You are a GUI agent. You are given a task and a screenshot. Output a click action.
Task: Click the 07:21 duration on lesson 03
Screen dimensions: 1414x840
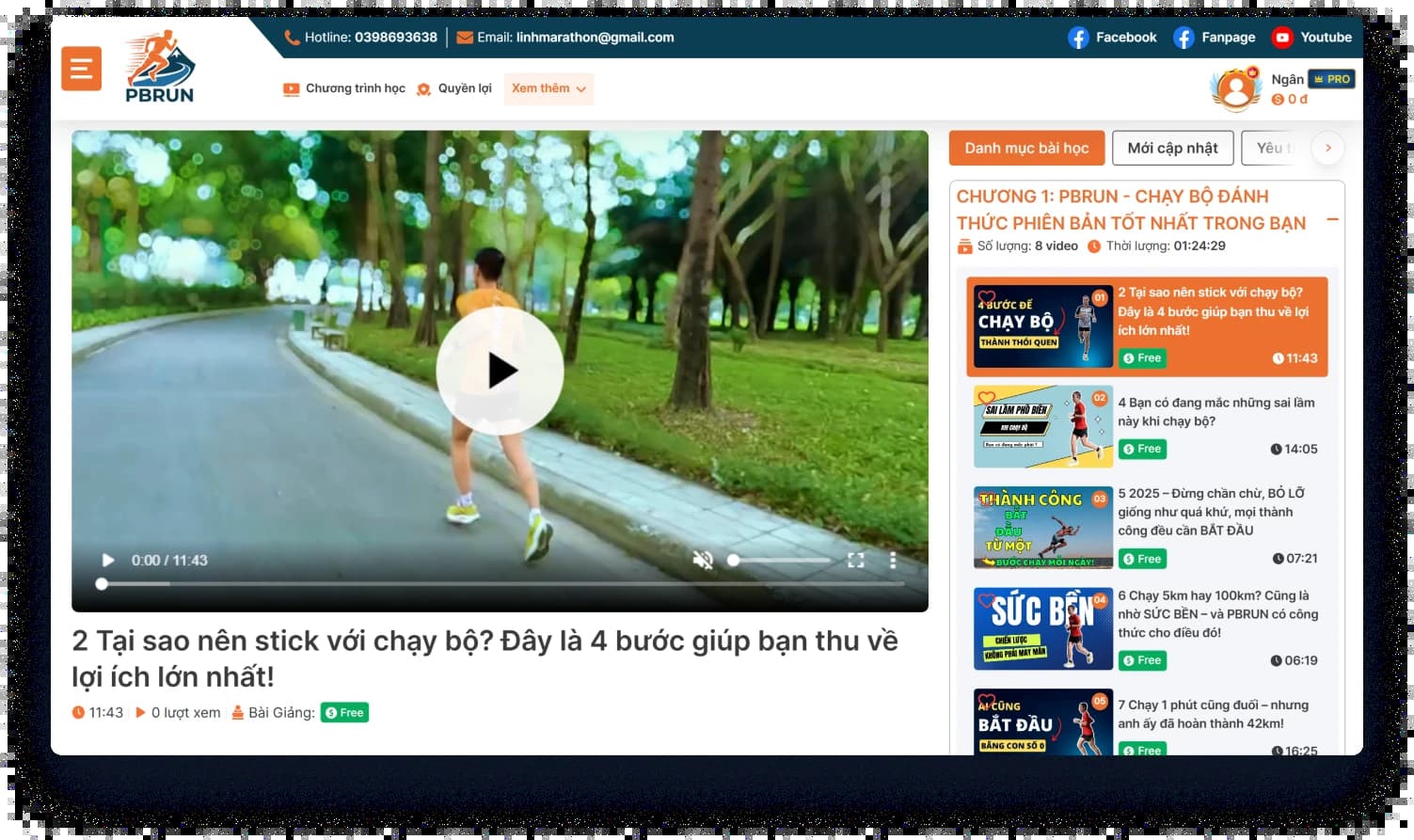pyautogui.click(x=1295, y=559)
